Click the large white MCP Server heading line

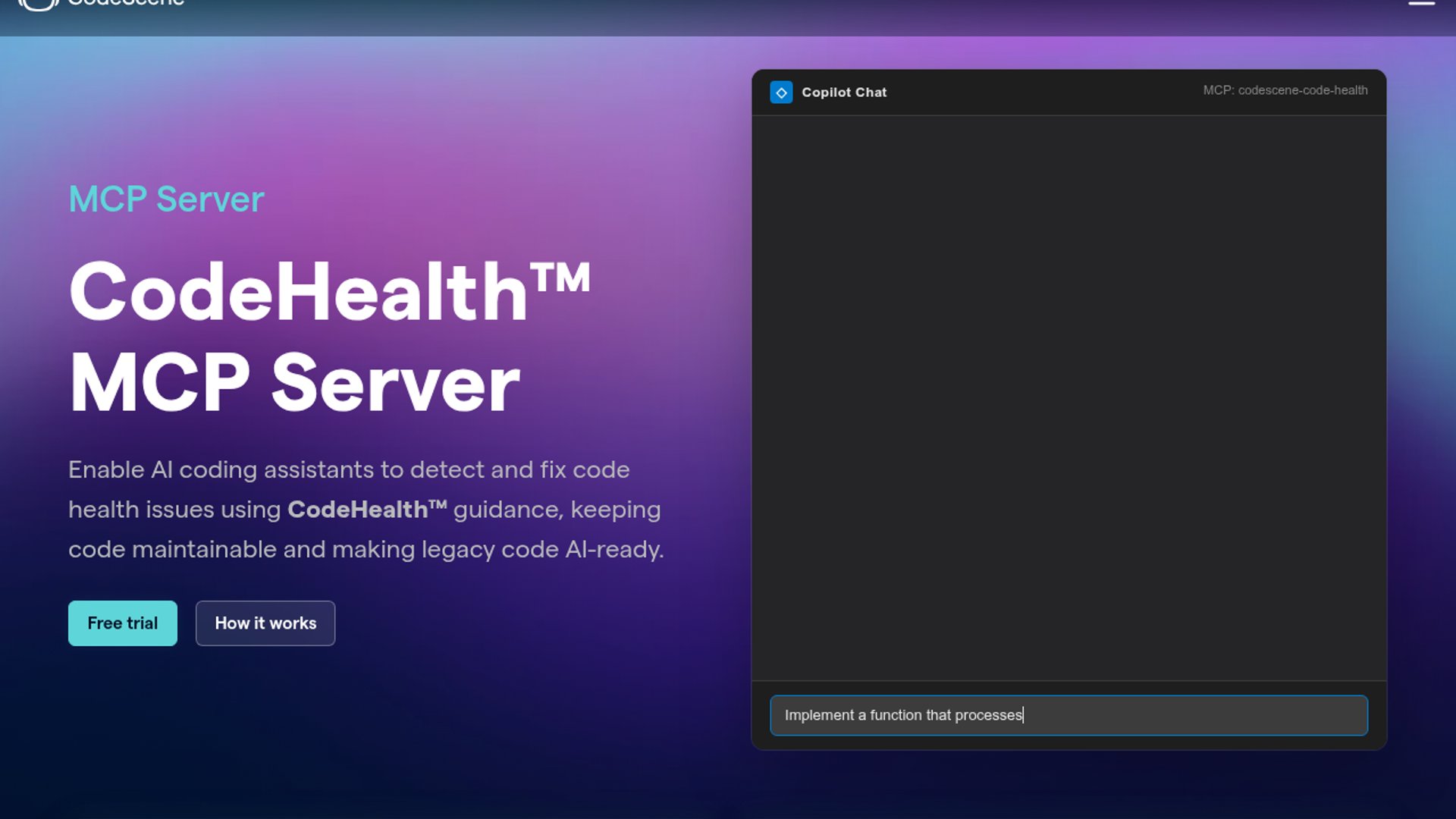point(294,384)
